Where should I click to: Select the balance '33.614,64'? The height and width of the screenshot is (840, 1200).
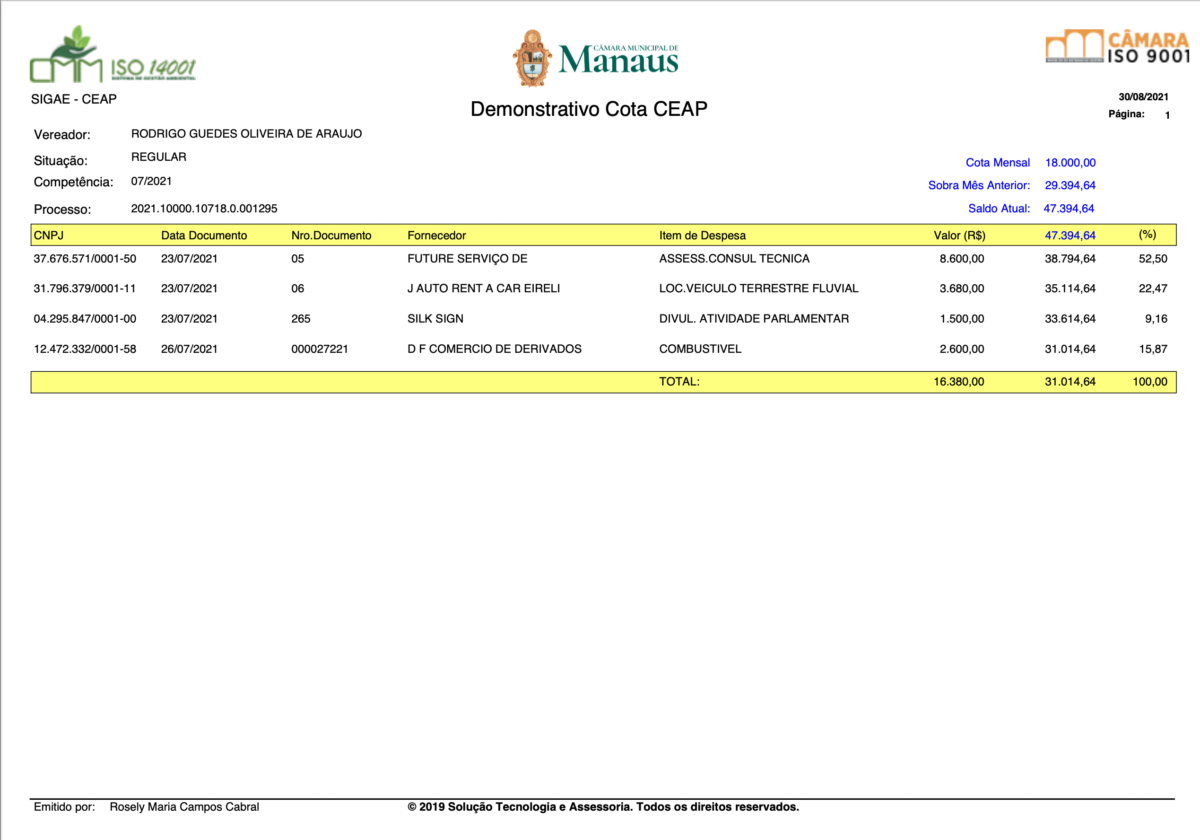point(1070,319)
